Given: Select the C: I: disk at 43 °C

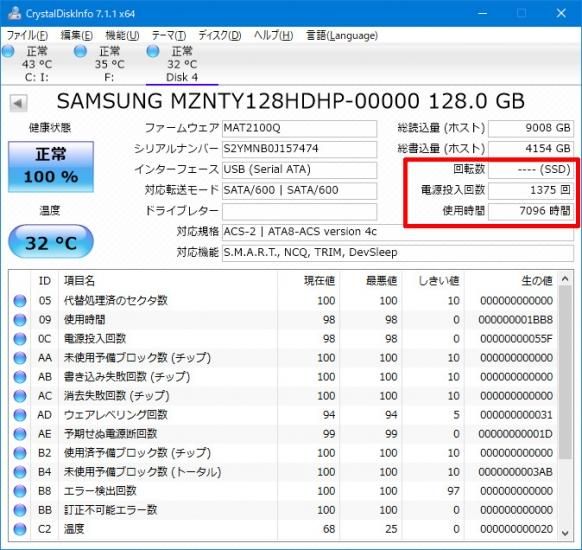Looking at the screenshot, I should 36,64.
